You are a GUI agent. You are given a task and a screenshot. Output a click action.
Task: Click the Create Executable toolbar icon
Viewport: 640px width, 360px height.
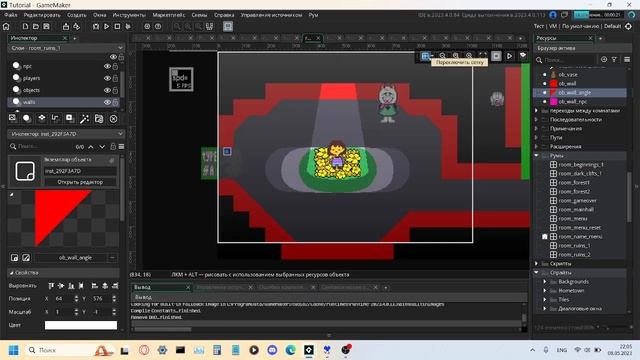(x=66, y=27)
